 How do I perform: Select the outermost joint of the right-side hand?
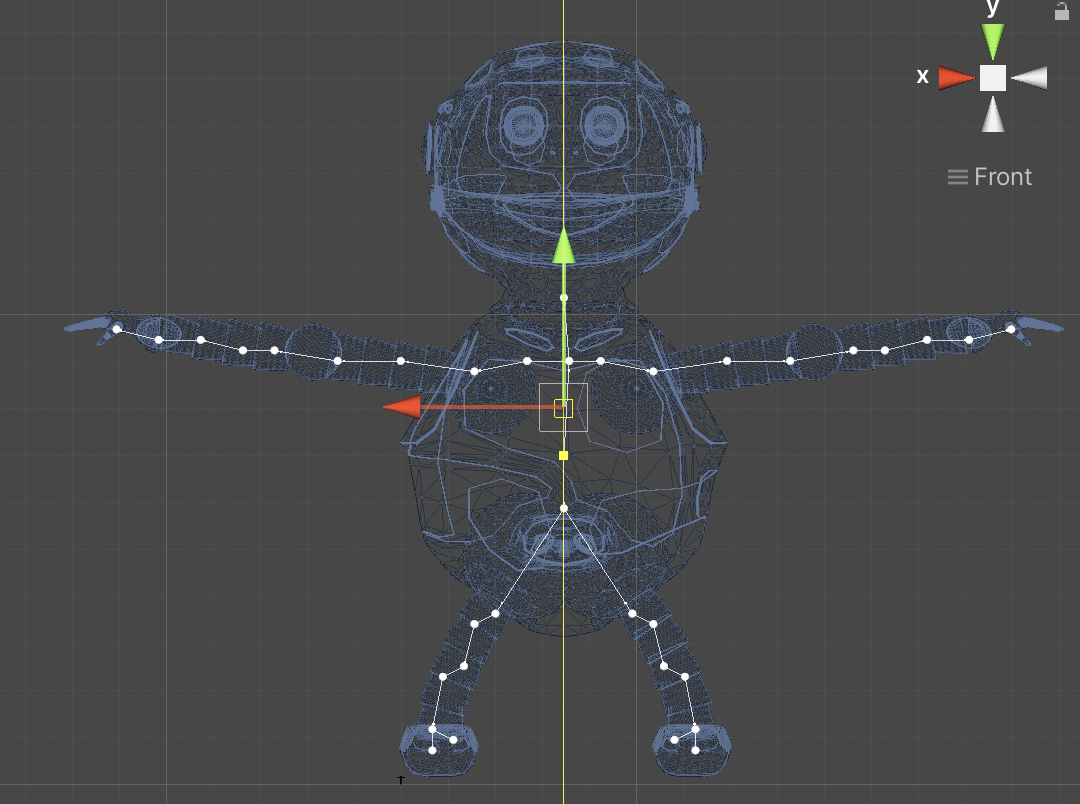coord(1010,329)
